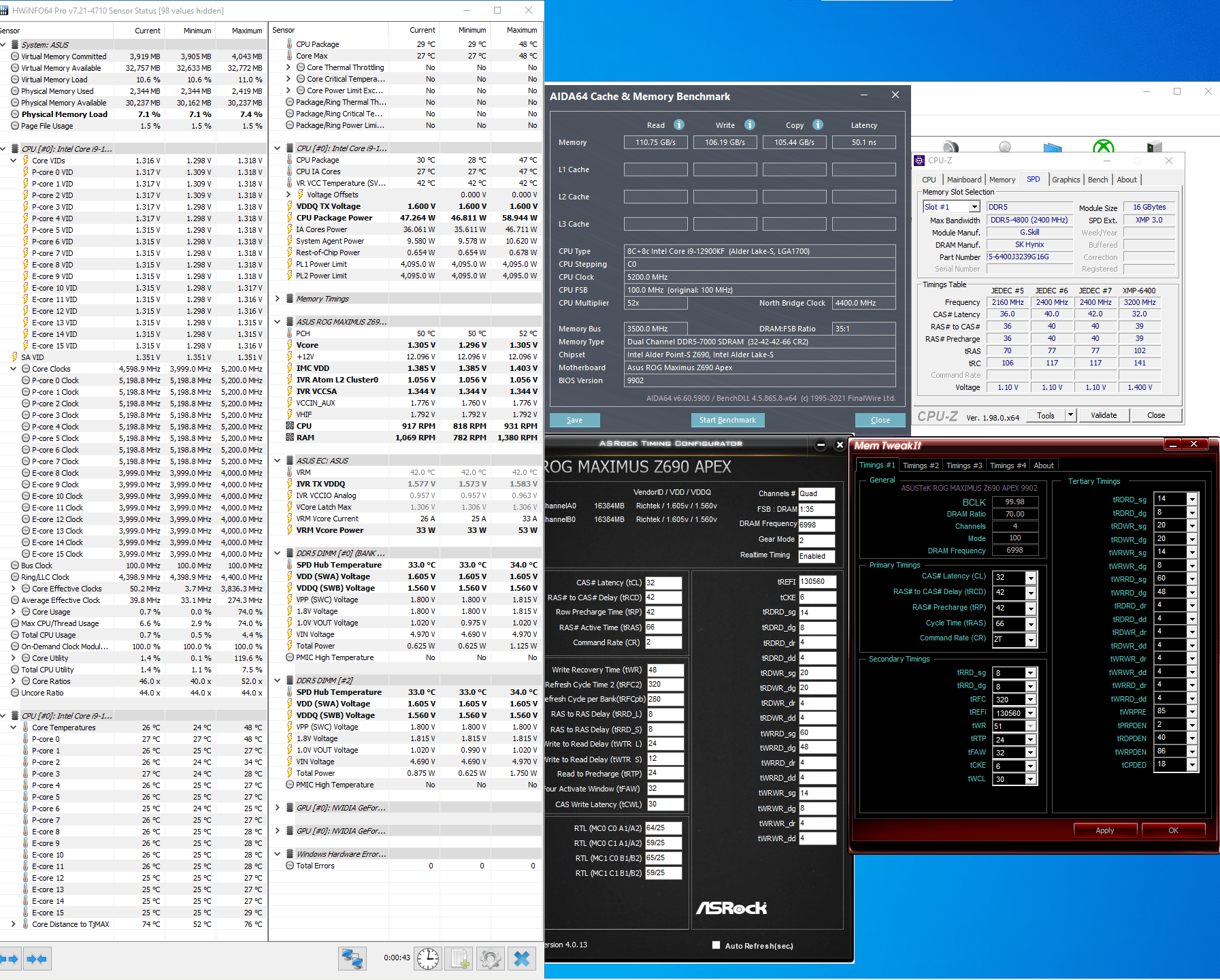Click the blue panels icon behind CPU-Z
This screenshot has height=980, width=1220.
[x=1053, y=147]
